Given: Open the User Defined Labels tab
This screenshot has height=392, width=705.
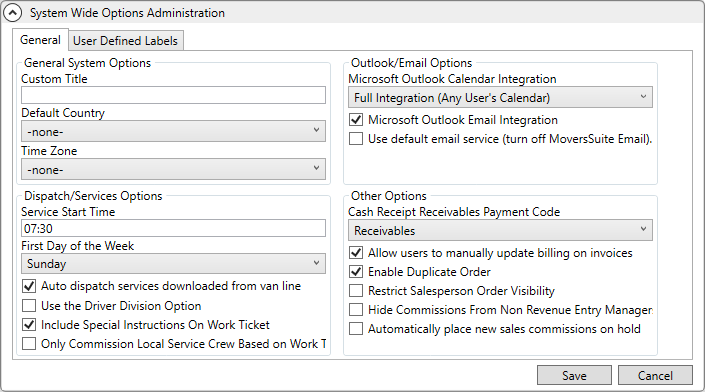Looking at the screenshot, I should [125, 41].
